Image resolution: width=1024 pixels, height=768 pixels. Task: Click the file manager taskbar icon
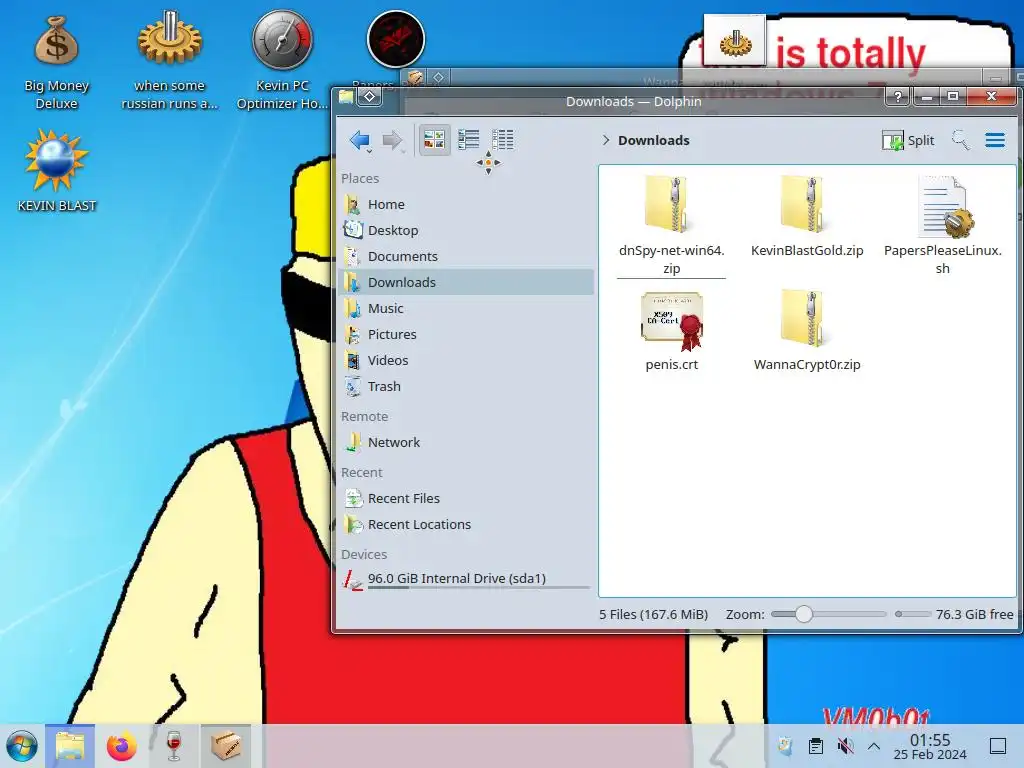point(70,746)
